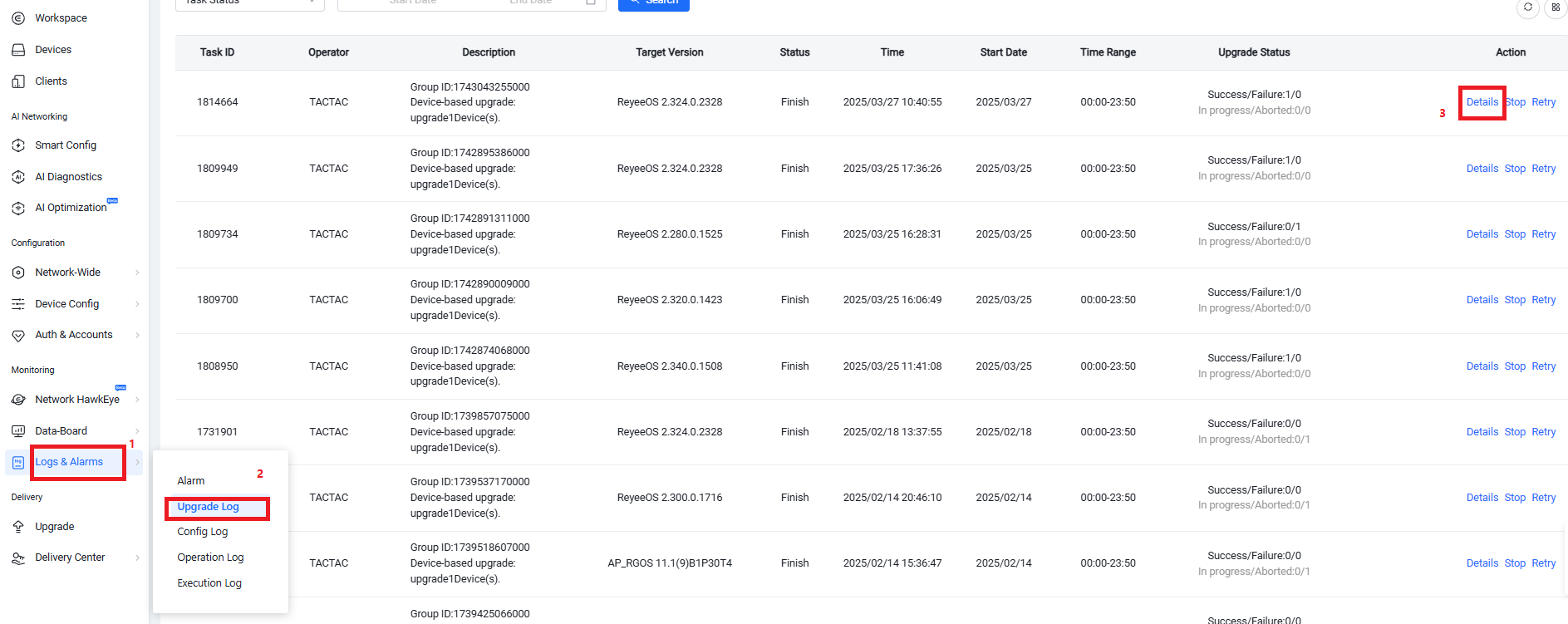Retry task 1809734

[1544, 234]
